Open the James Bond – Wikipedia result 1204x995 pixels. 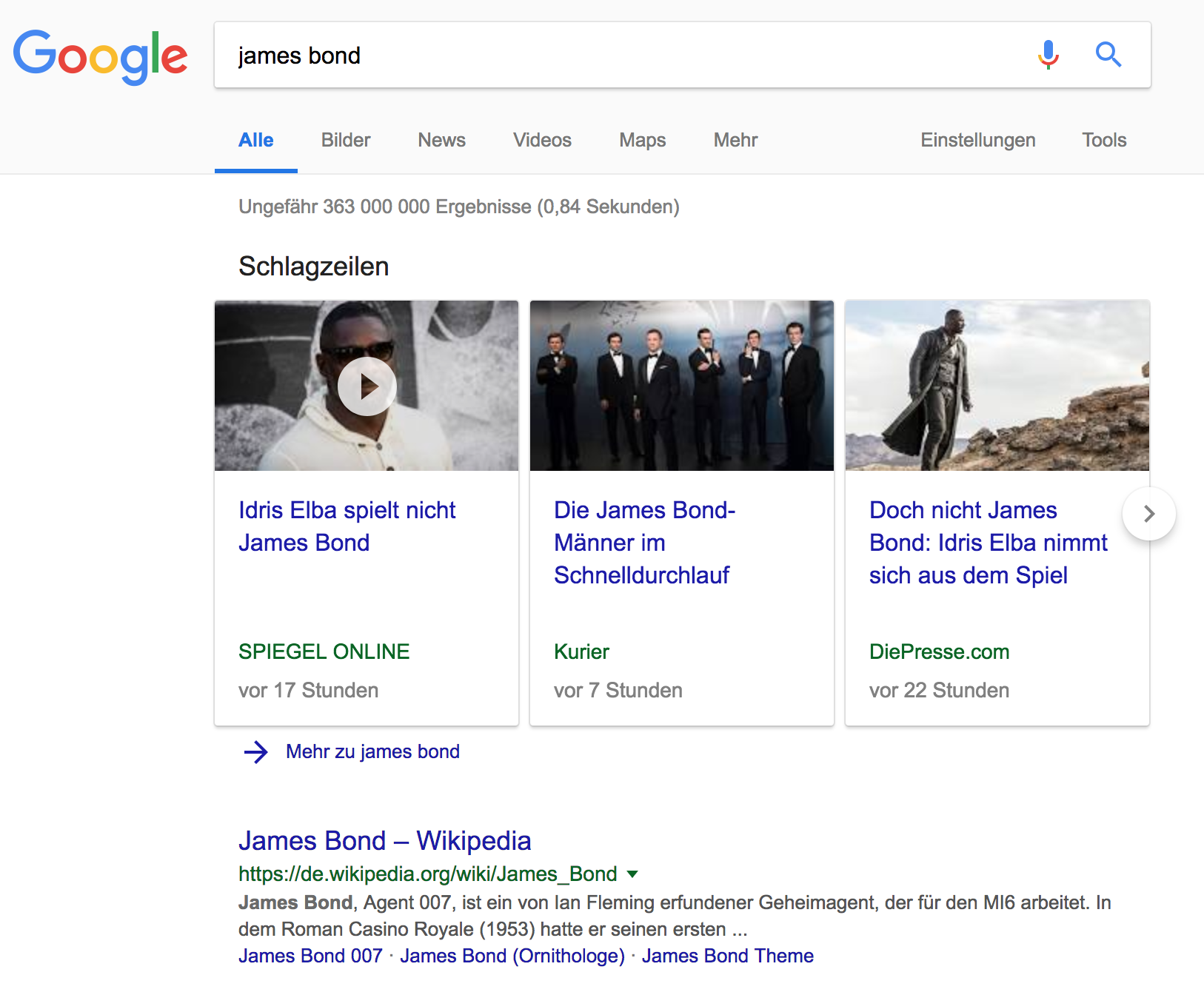click(x=385, y=841)
